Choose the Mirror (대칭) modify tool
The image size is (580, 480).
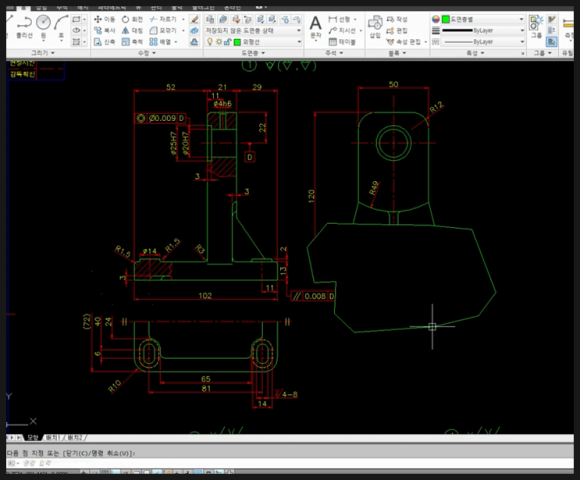click(x=132, y=30)
